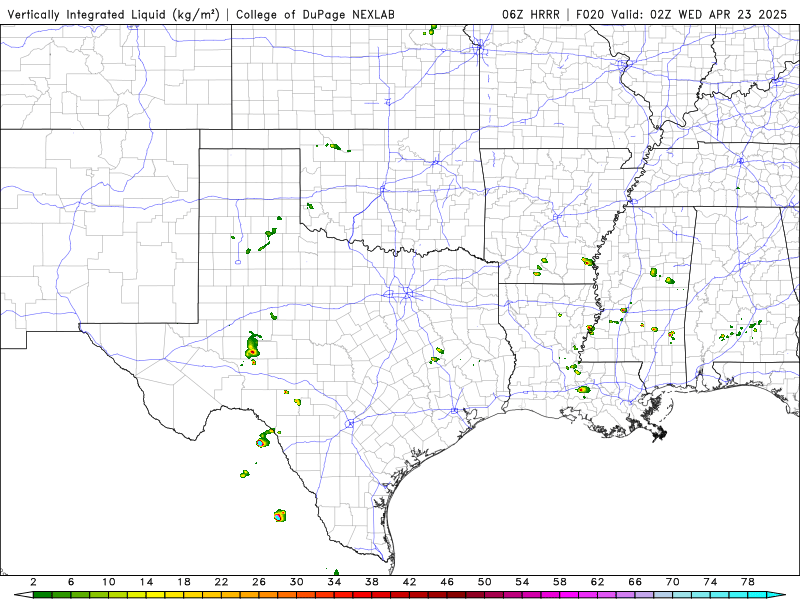The height and width of the screenshot is (600, 800).
Task: Click legend value 14 on the color scale
Action: pyautogui.click(x=146, y=582)
